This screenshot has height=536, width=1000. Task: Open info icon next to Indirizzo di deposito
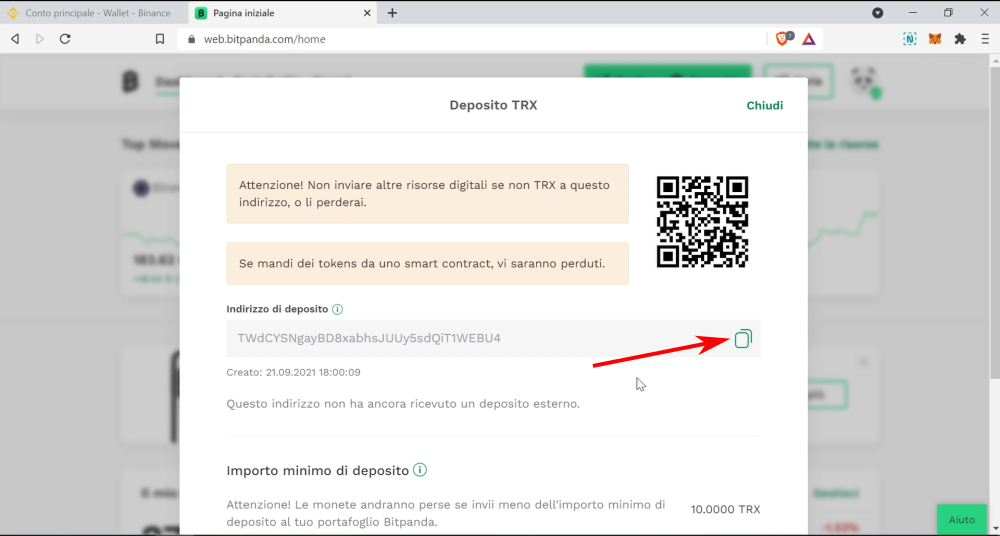337,309
